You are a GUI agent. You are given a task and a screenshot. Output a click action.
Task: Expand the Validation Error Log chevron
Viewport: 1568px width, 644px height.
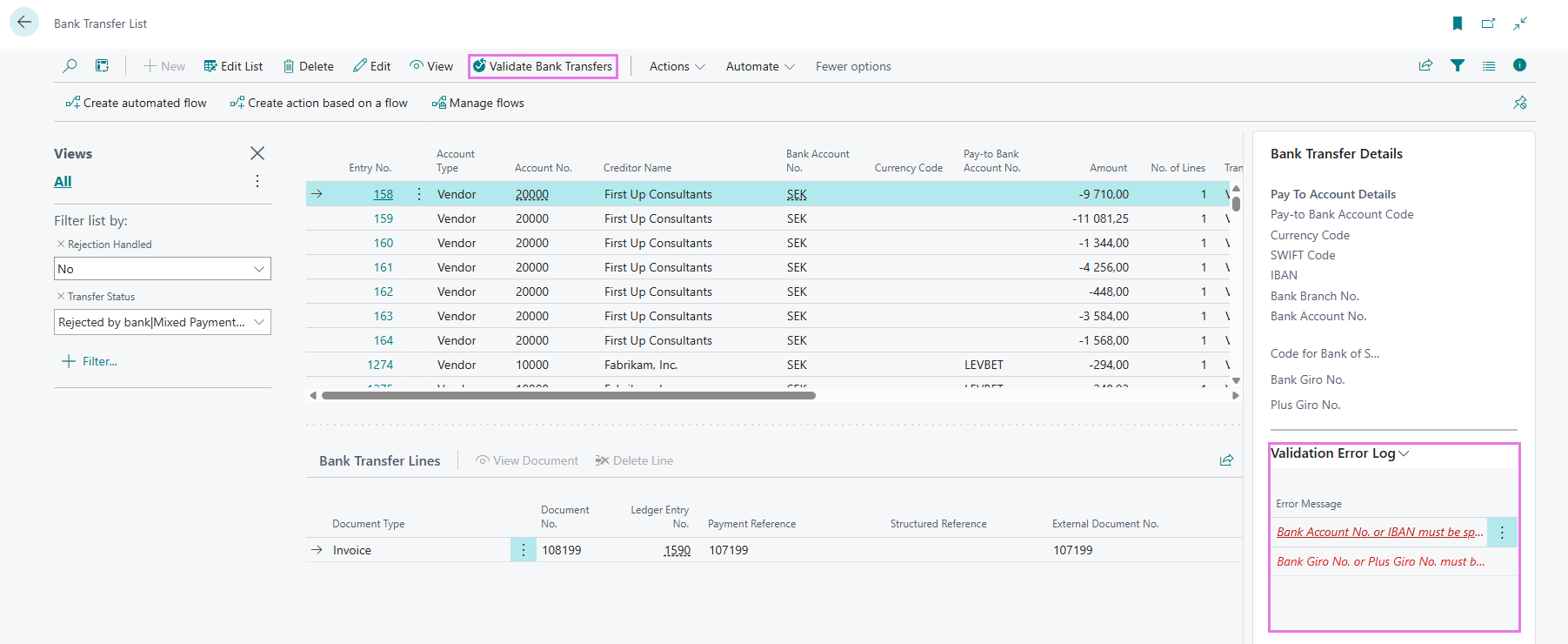point(1404,453)
